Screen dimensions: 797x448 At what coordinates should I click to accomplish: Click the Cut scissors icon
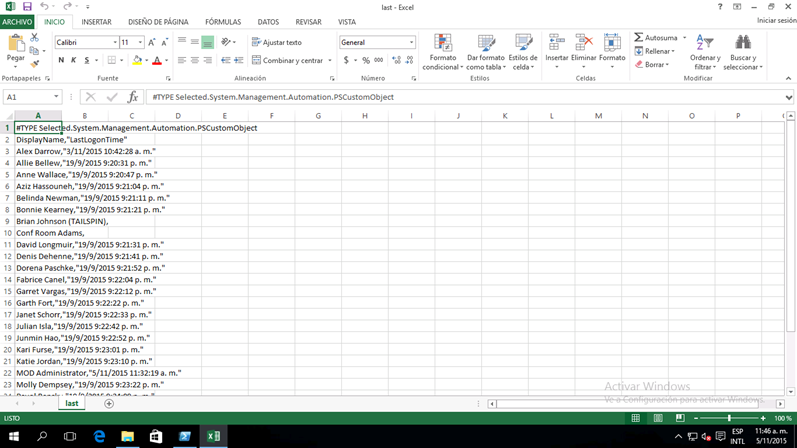pyautogui.click(x=34, y=38)
